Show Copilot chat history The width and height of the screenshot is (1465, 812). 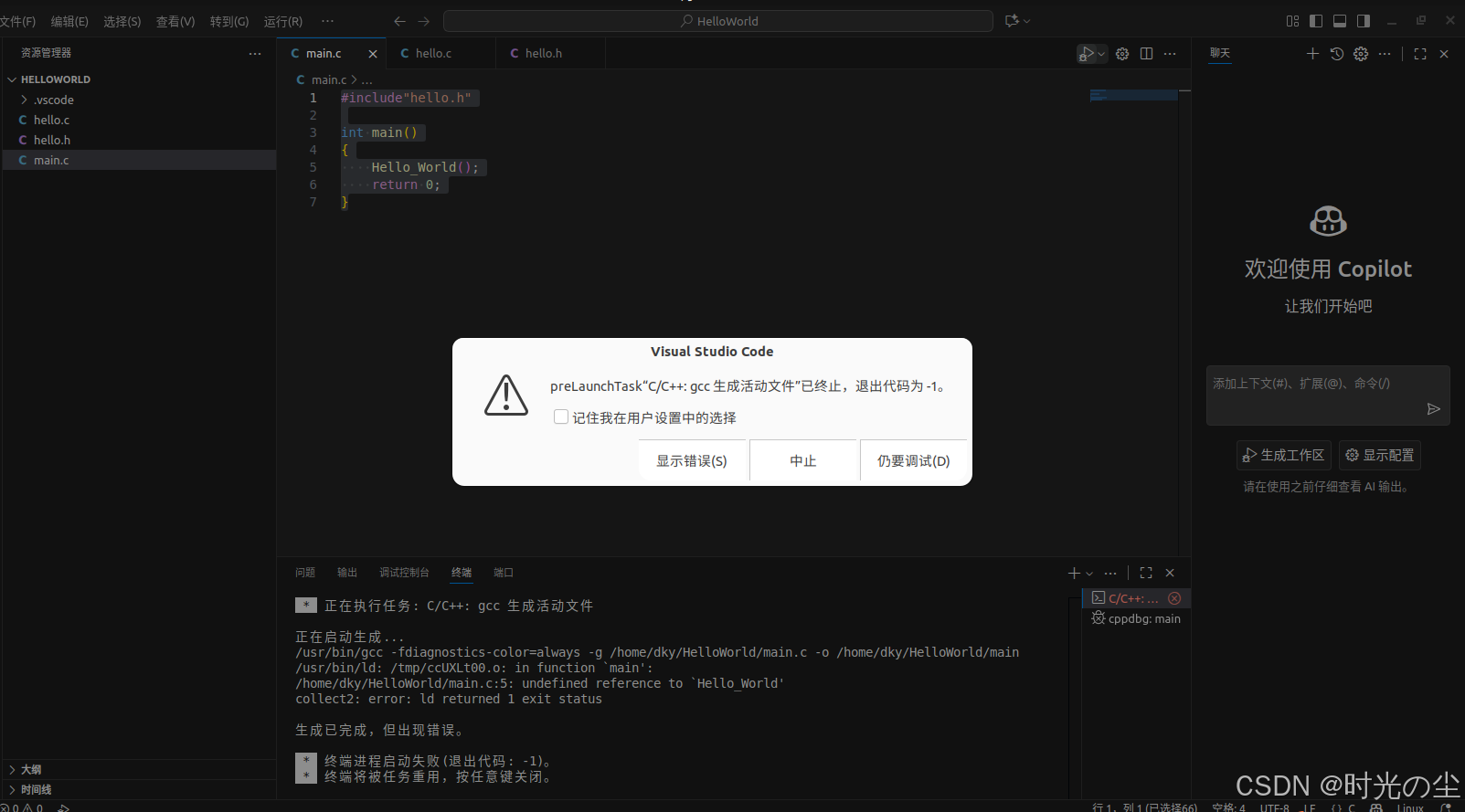click(1336, 54)
